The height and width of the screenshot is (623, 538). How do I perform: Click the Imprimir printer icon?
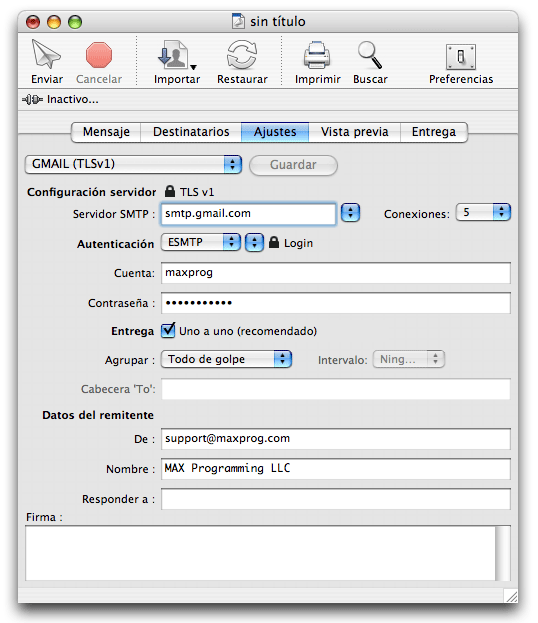[x=317, y=55]
